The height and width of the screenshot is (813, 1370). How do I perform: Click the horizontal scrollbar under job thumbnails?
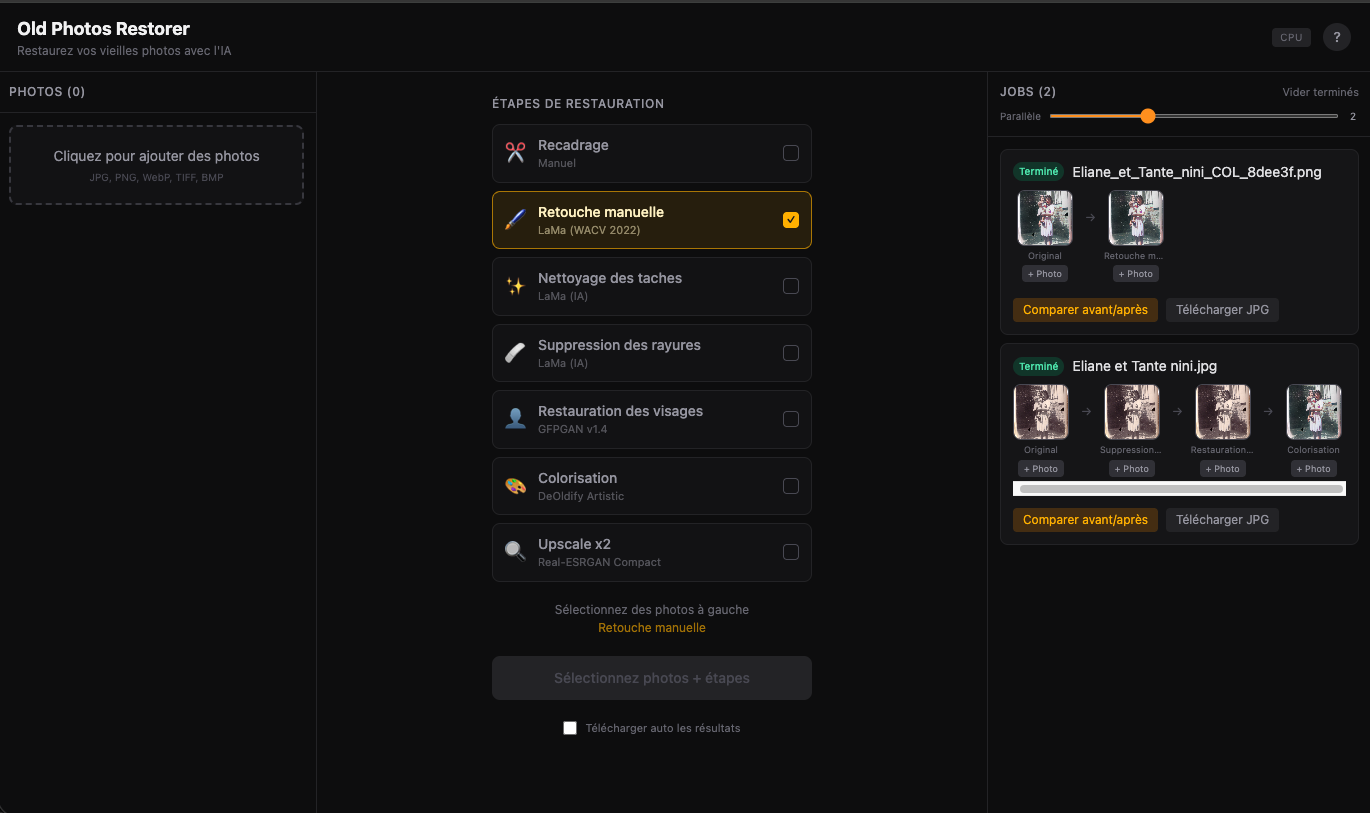click(1180, 489)
